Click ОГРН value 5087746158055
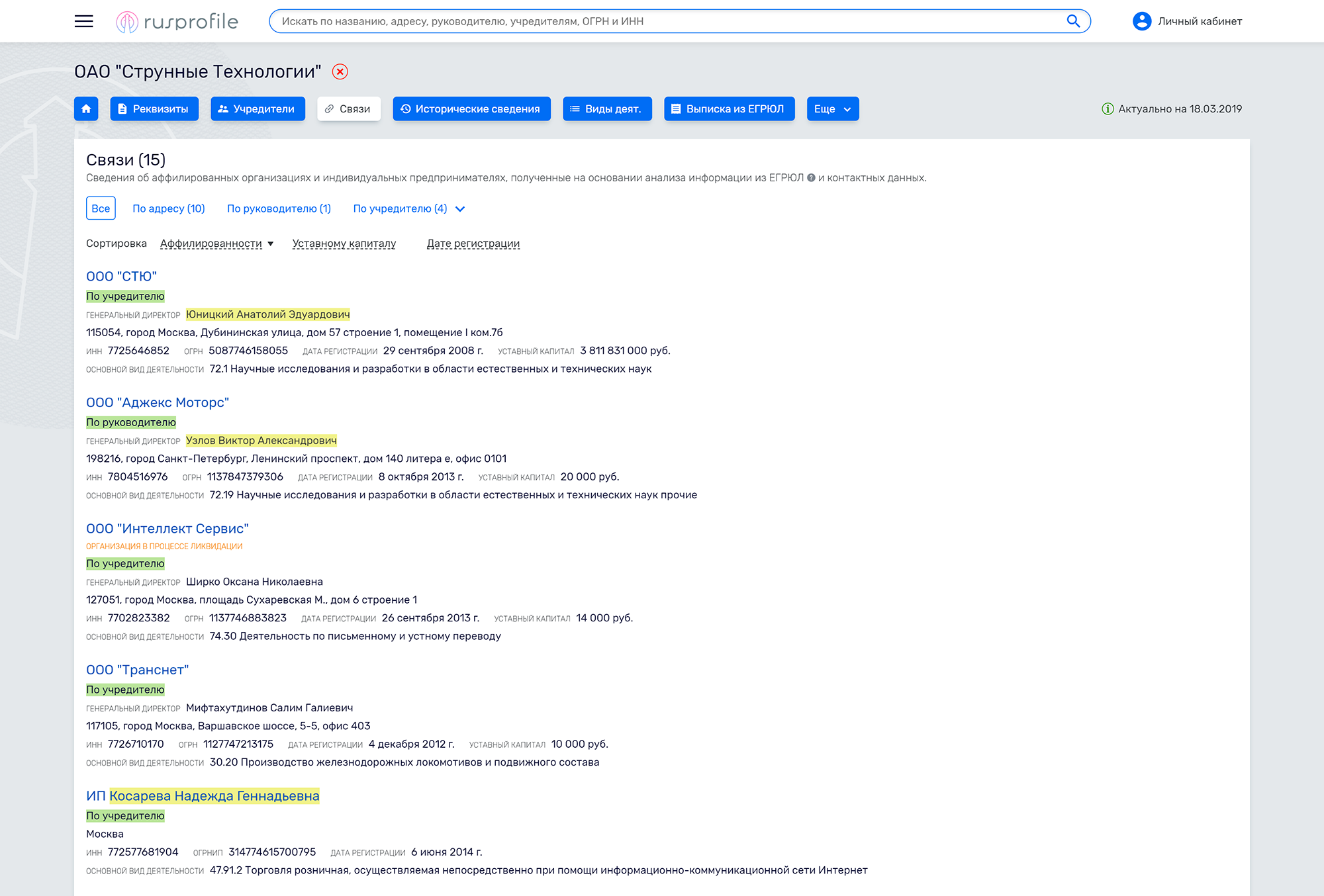This screenshot has width=1324, height=896. click(248, 350)
